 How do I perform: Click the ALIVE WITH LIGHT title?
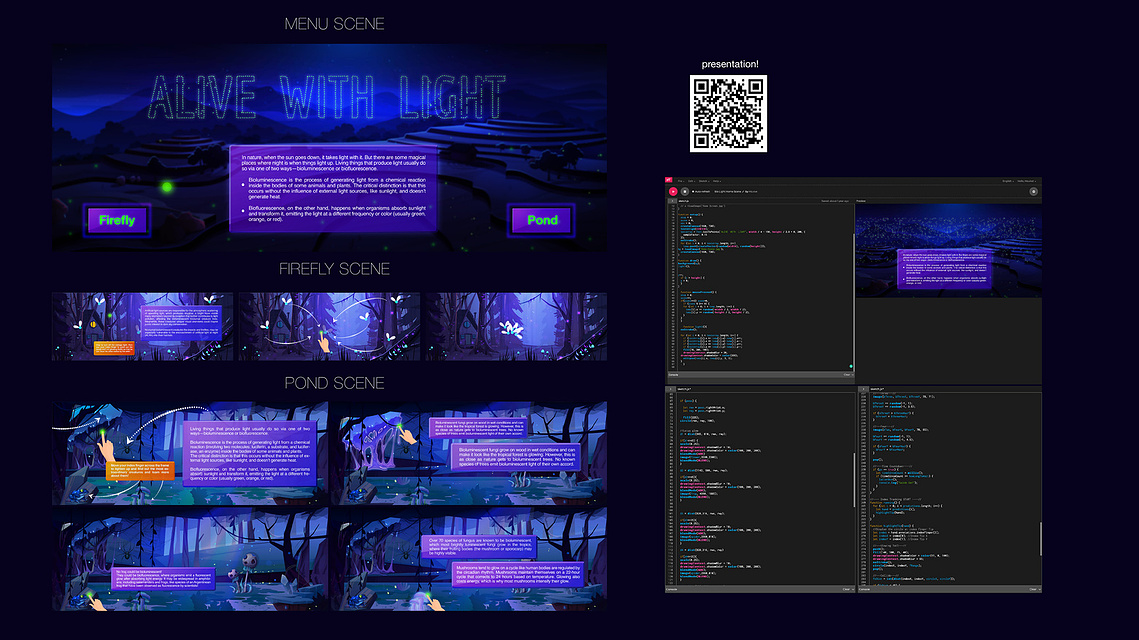pyautogui.click(x=327, y=97)
